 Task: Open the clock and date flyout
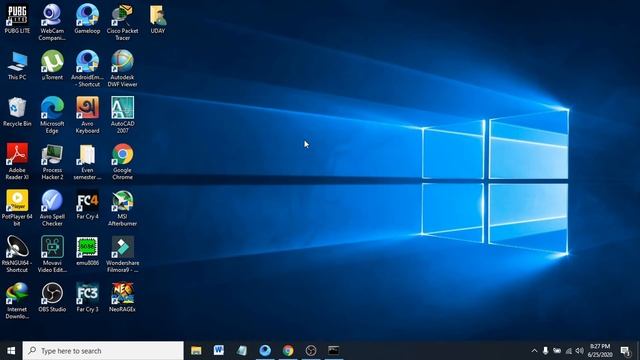[x=600, y=351]
